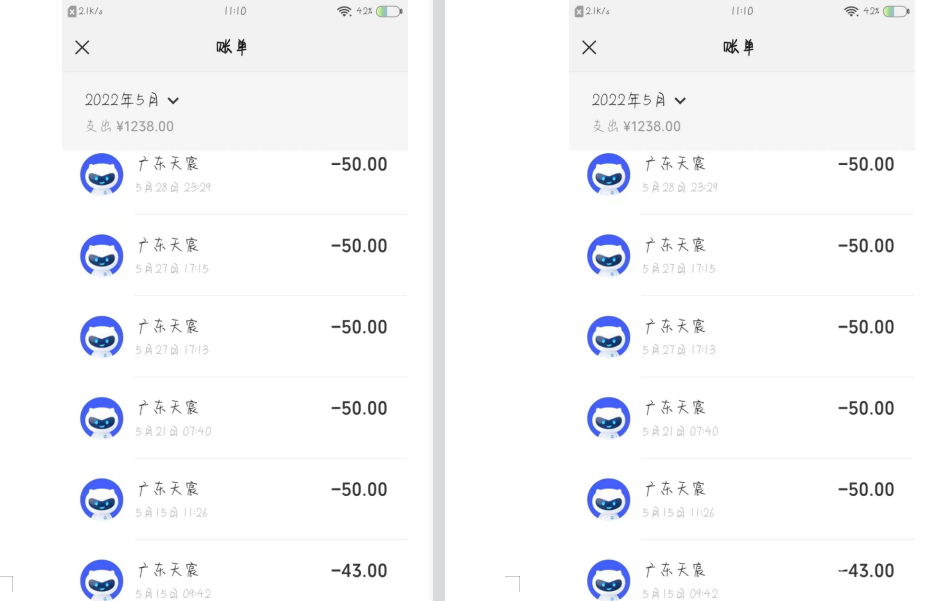Click robot avatar for 5月21日 07:40 entry, right screenshot
Viewport: 932px width, 601px height.
pyautogui.click(x=608, y=417)
